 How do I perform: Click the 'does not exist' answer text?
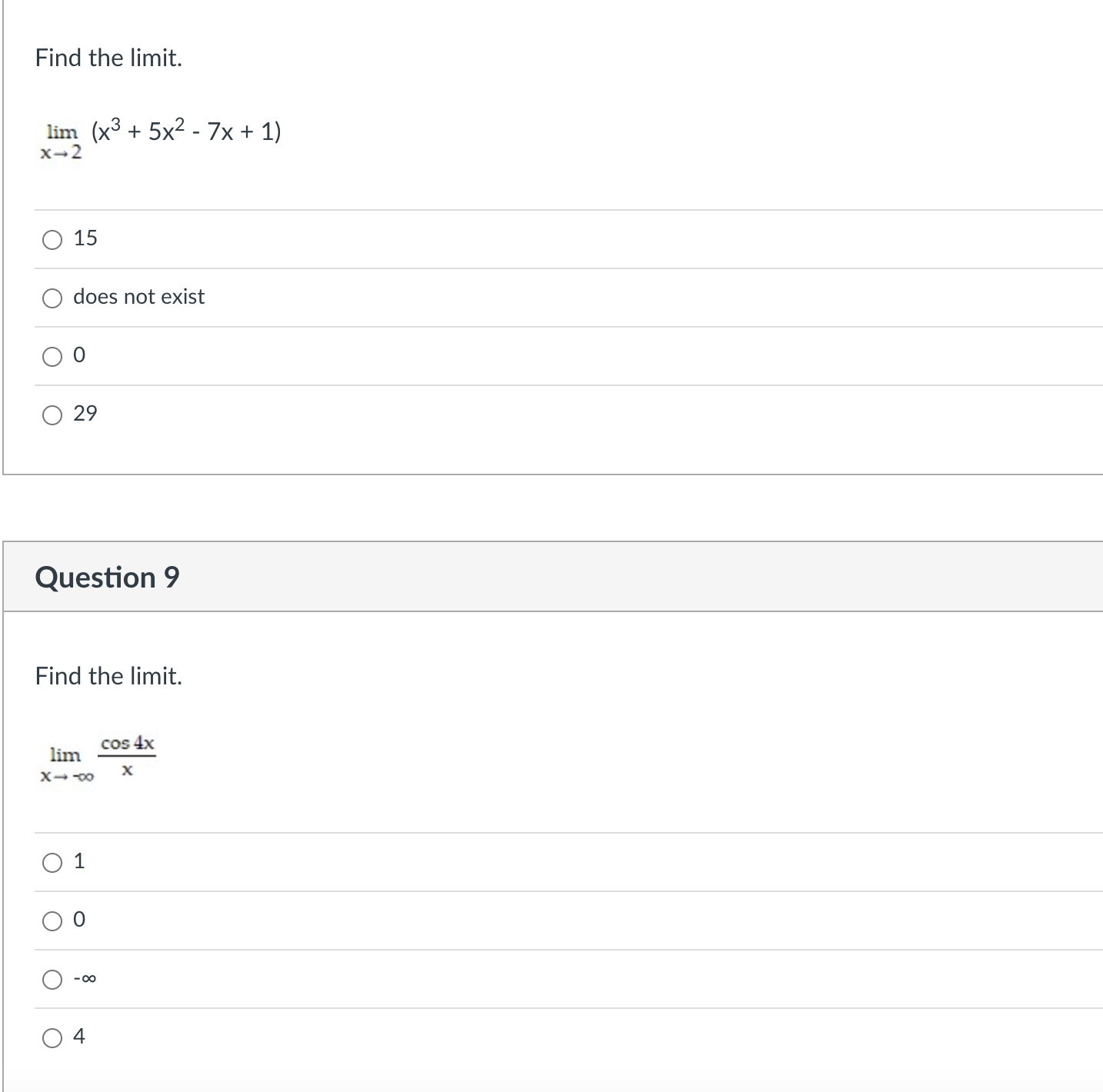[139, 297]
